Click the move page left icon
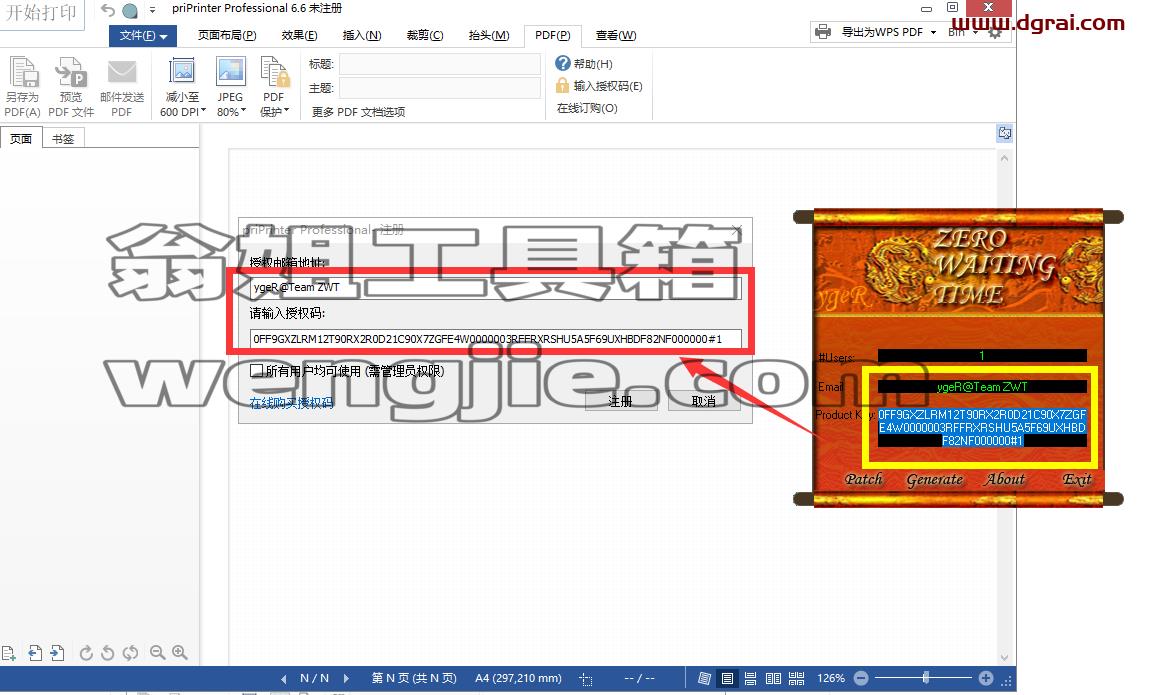 pos(35,652)
